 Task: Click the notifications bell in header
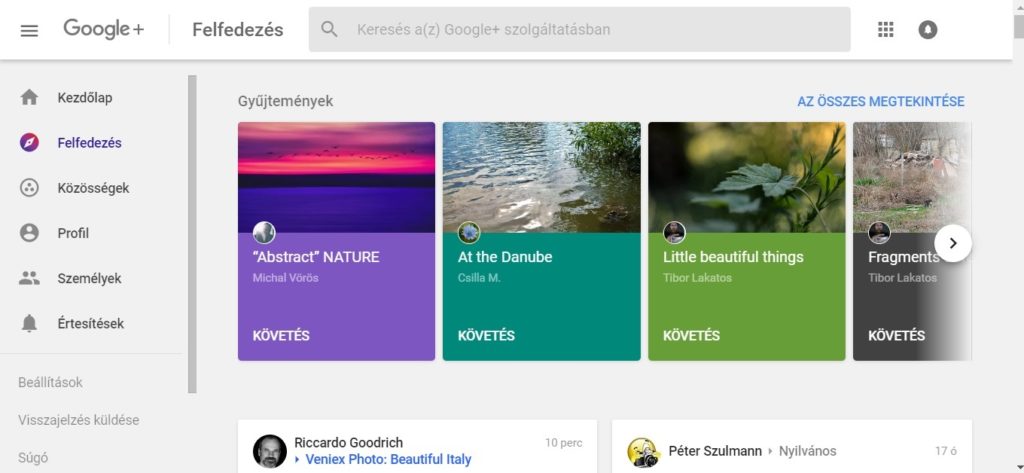click(x=928, y=30)
